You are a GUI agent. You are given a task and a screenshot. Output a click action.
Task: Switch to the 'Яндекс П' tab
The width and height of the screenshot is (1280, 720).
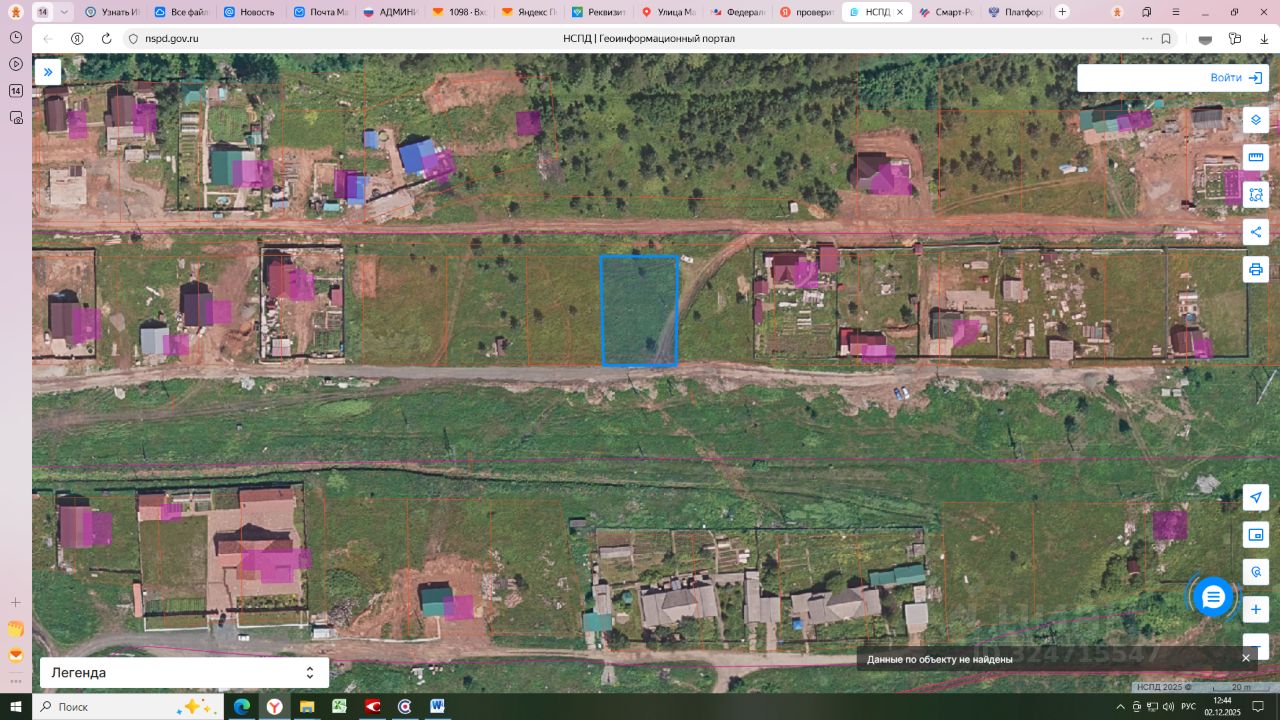528,12
